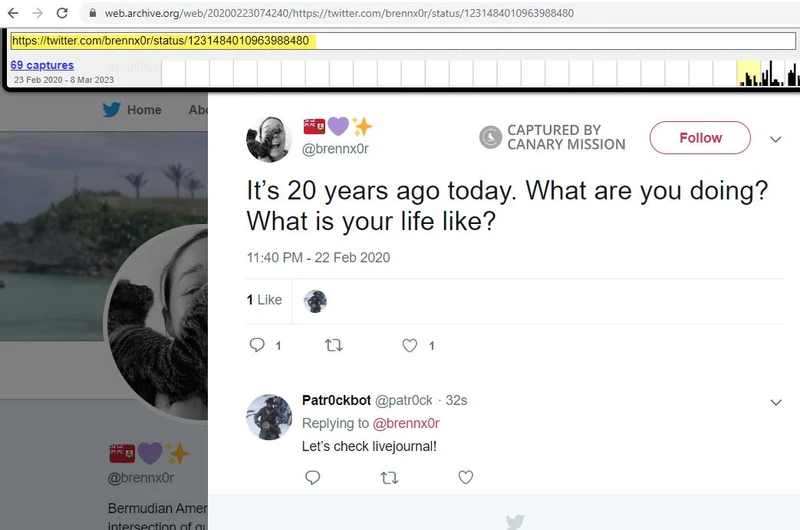Image resolution: width=800 pixels, height=530 pixels.
Task: Reload the page with the refresh icon
Action: tap(62, 14)
